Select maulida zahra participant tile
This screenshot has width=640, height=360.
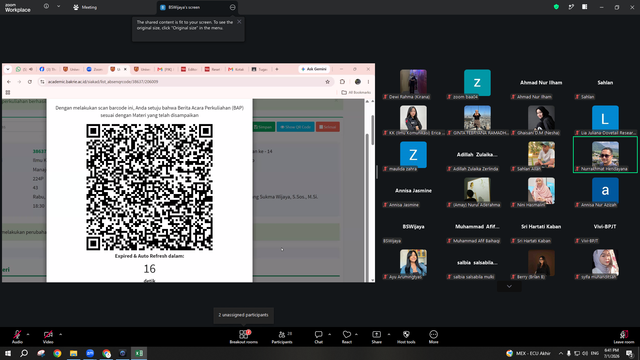(x=413, y=155)
